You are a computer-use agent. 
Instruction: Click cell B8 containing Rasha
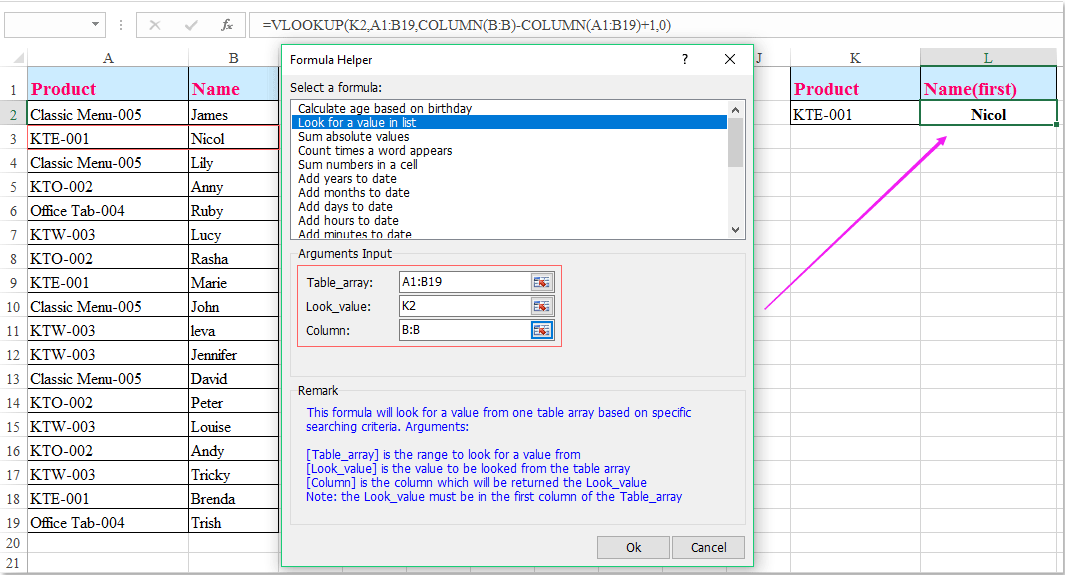[x=233, y=259]
